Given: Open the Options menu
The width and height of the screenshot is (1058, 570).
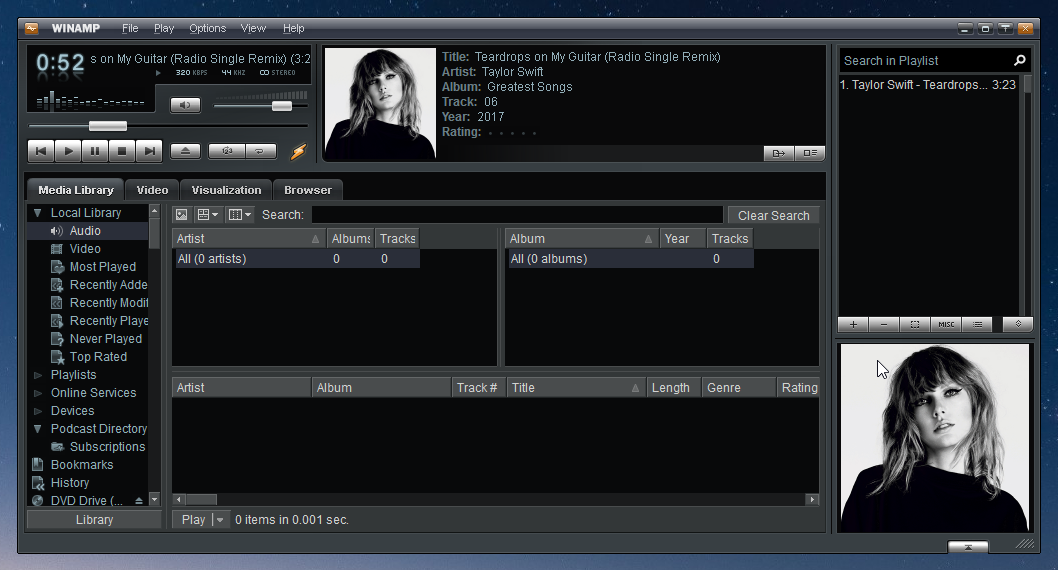Looking at the screenshot, I should tap(207, 28).
